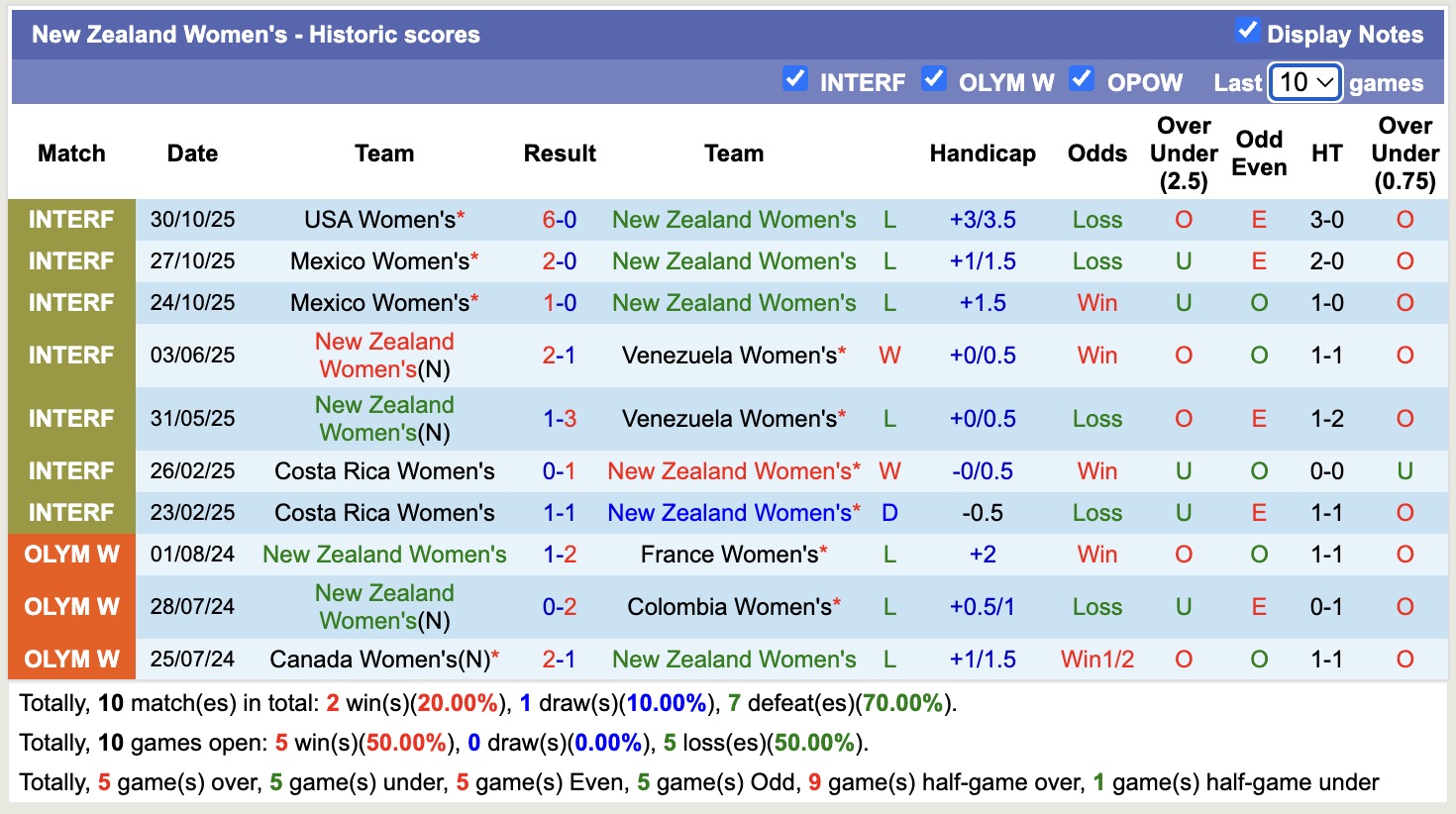Click the Odds column header
This screenshot has width=1456, height=814.
pos(1096,153)
